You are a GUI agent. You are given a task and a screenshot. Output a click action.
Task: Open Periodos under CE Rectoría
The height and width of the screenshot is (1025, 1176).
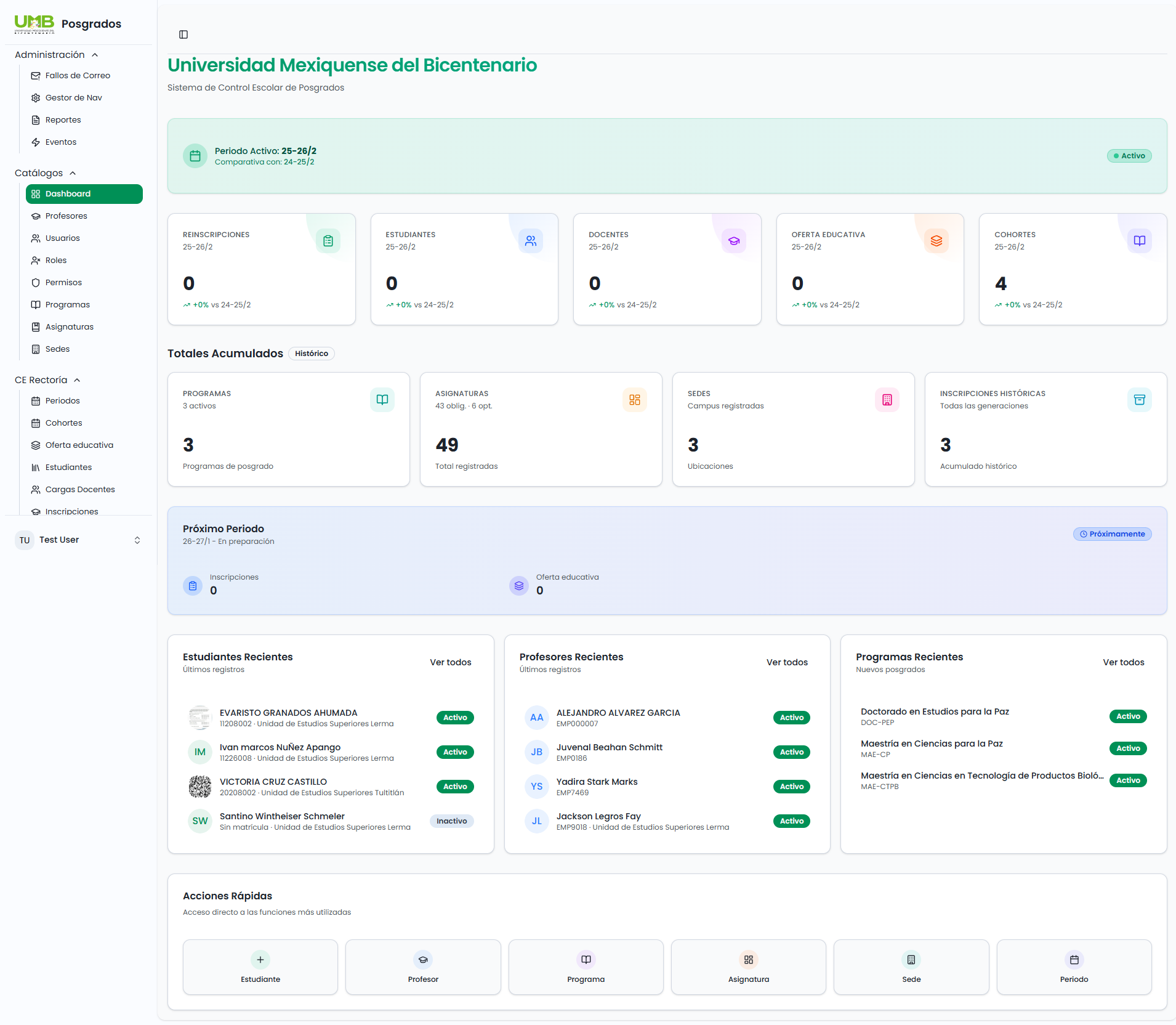pos(84,401)
